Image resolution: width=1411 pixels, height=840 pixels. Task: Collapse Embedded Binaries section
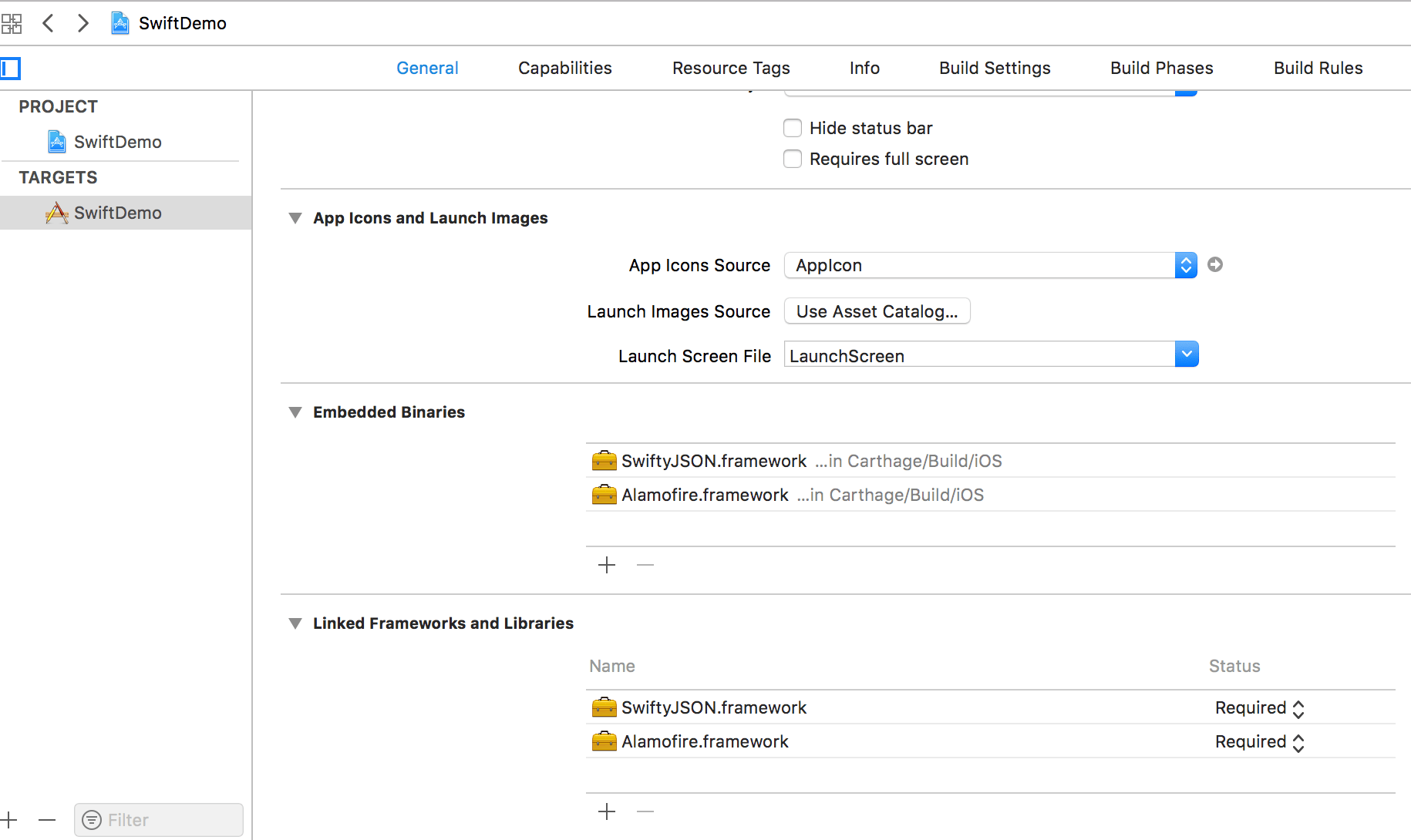(295, 412)
